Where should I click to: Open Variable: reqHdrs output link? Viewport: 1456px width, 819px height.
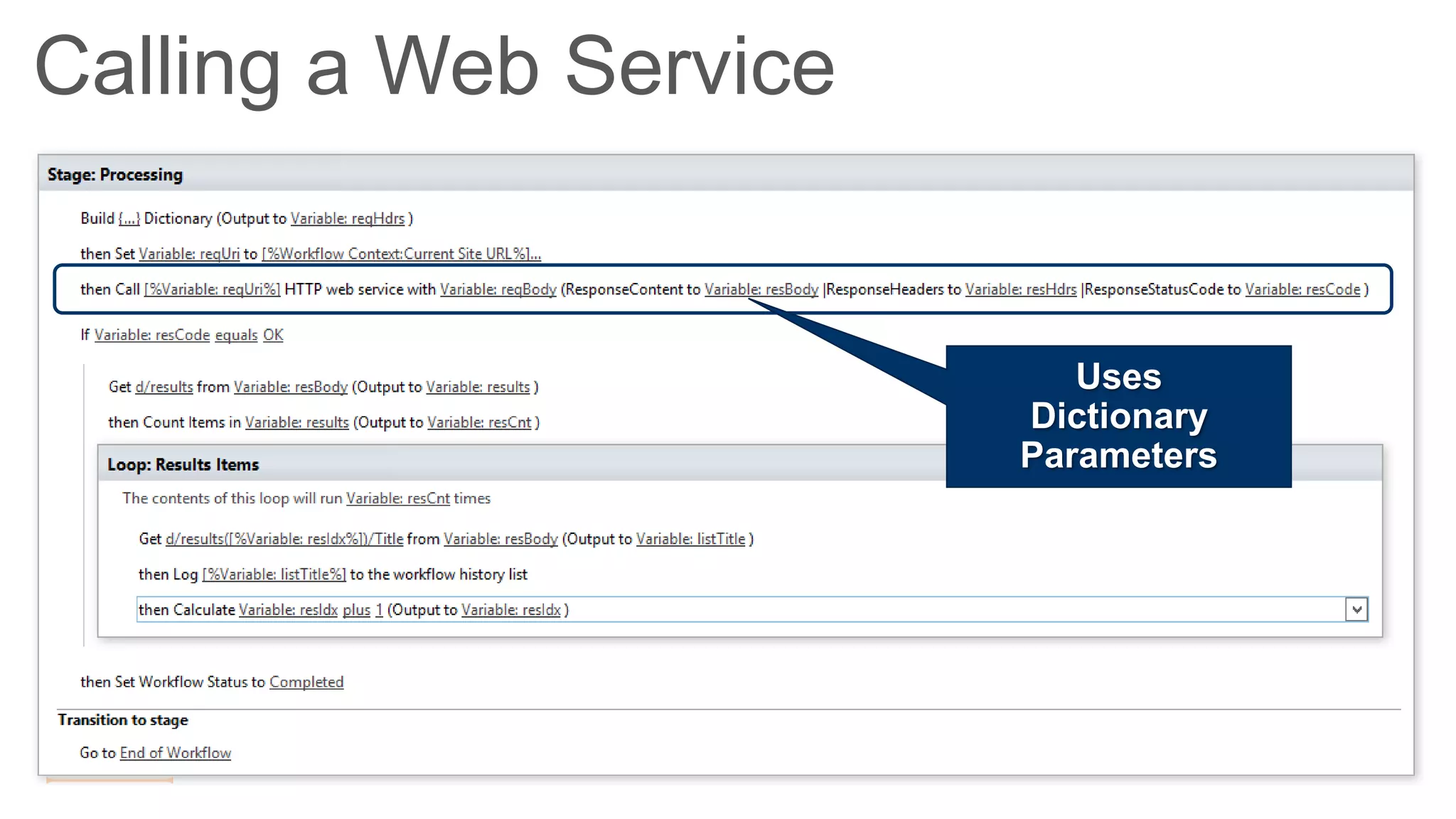tap(348, 218)
